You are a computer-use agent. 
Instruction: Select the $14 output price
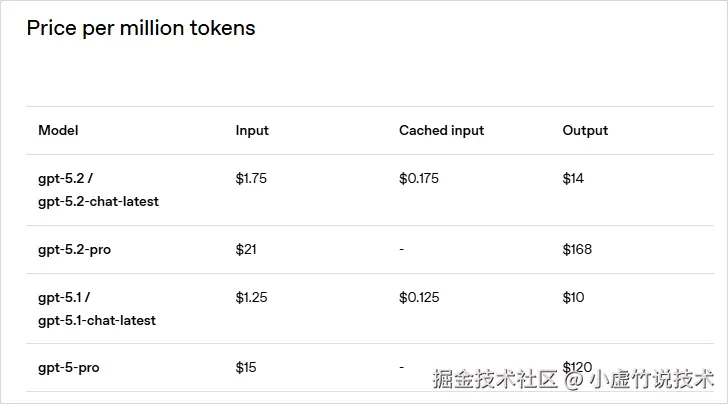tap(573, 179)
